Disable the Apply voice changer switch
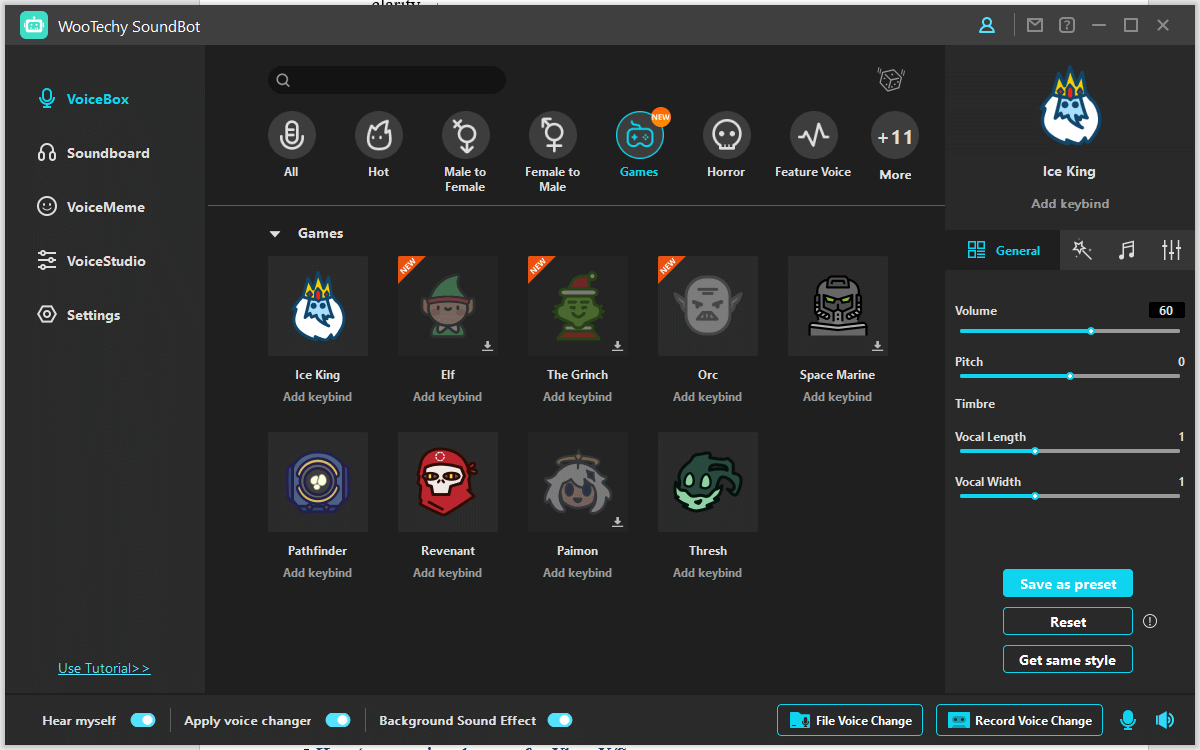Viewport: 1200px width, 750px height. 338,720
